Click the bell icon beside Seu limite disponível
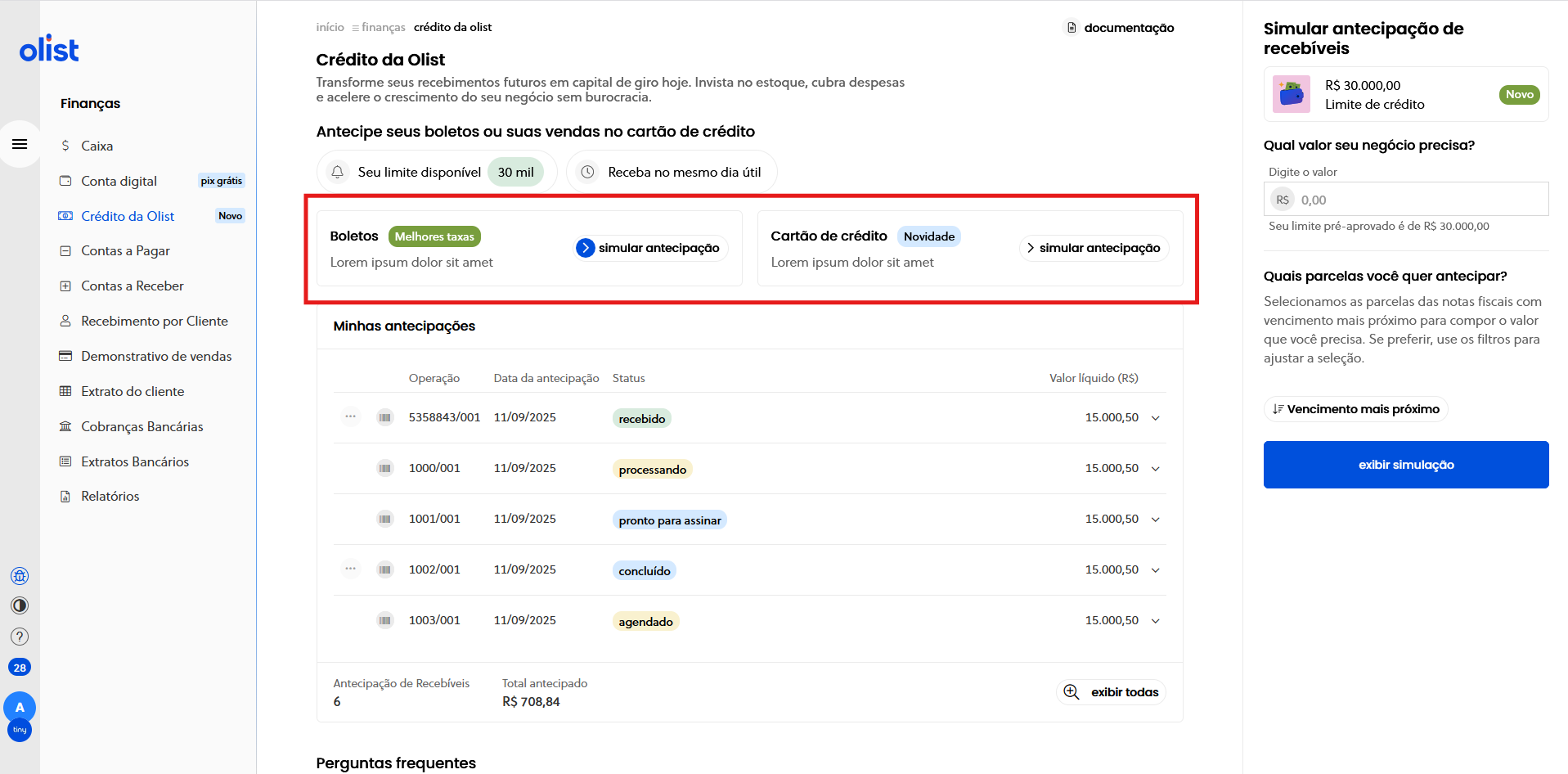This screenshot has width=1568, height=774. tap(337, 172)
